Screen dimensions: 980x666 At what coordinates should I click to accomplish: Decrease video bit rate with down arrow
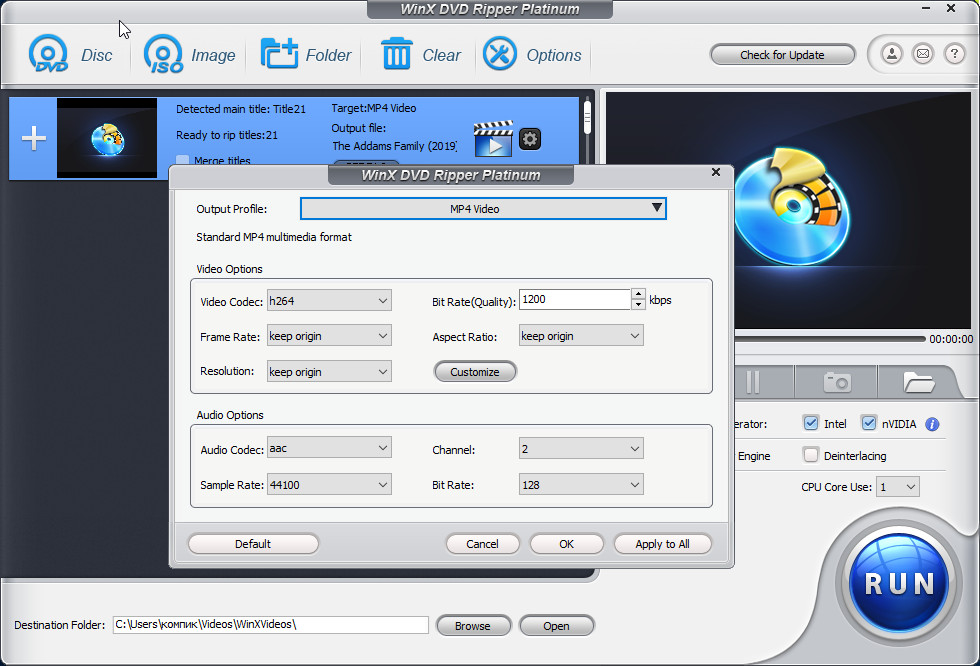pyautogui.click(x=638, y=304)
